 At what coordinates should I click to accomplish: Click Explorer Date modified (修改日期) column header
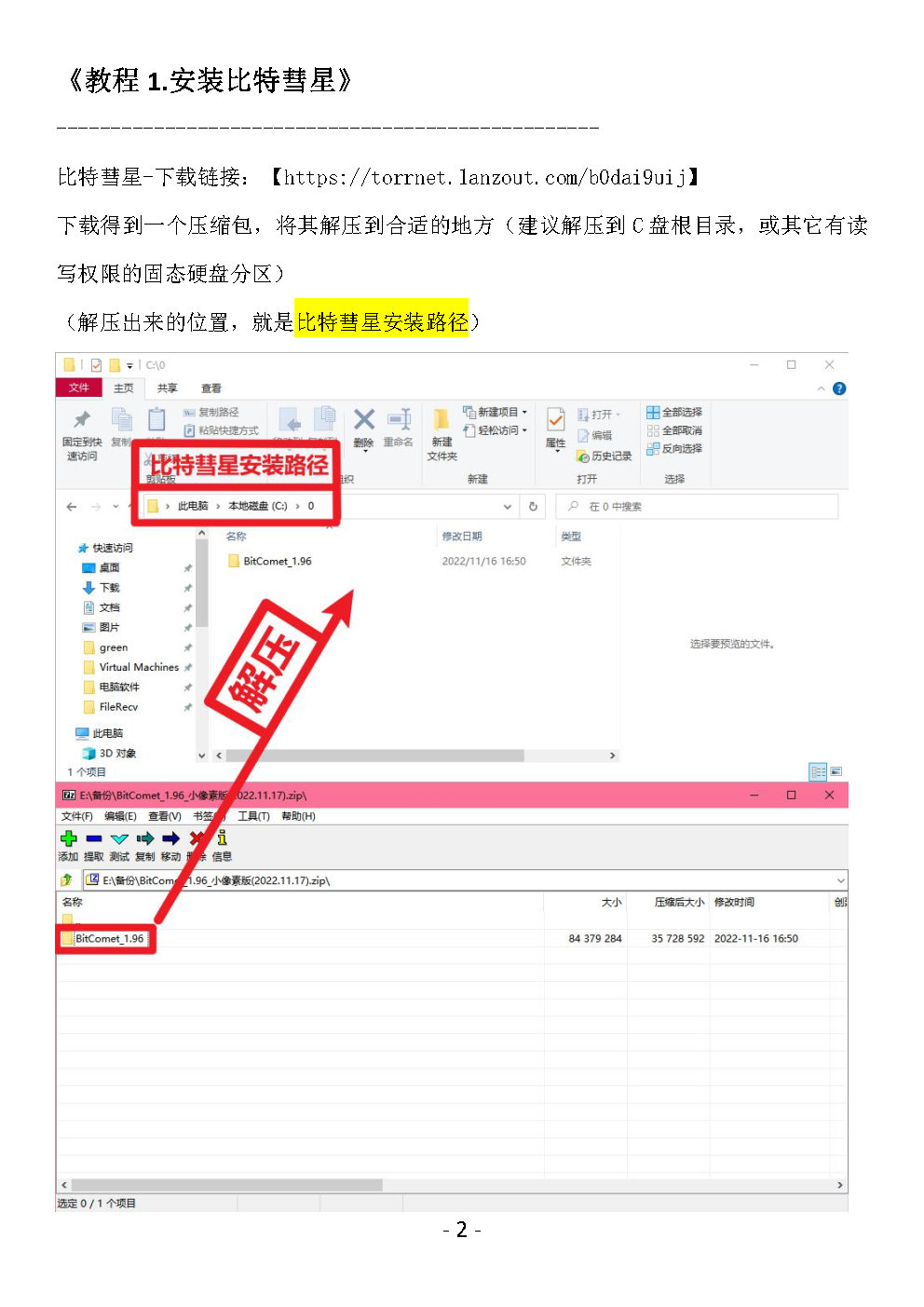pyautogui.click(x=462, y=537)
